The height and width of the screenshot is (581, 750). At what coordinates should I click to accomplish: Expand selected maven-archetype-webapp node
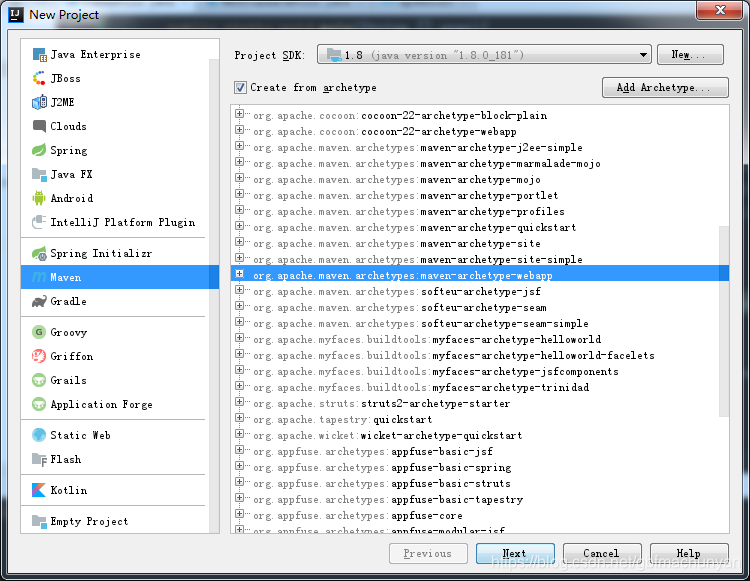click(x=240, y=274)
